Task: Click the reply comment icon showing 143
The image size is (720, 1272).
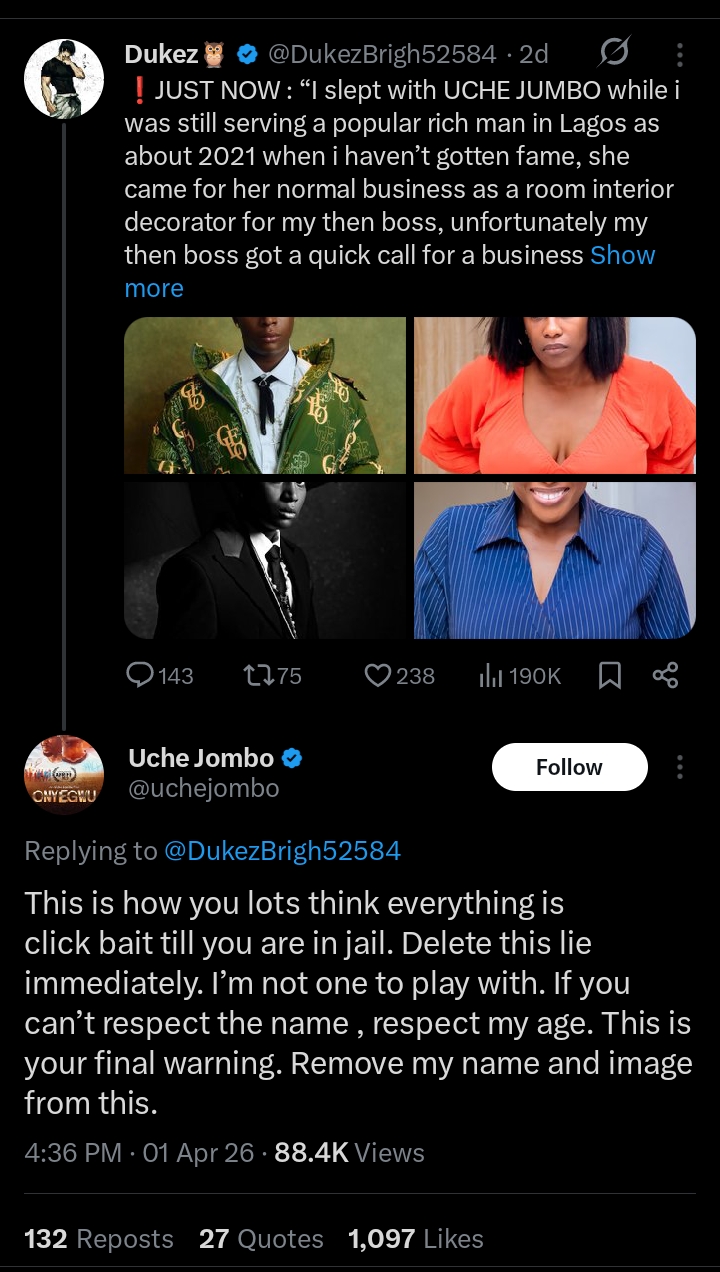Action: [x=140, y=676]
